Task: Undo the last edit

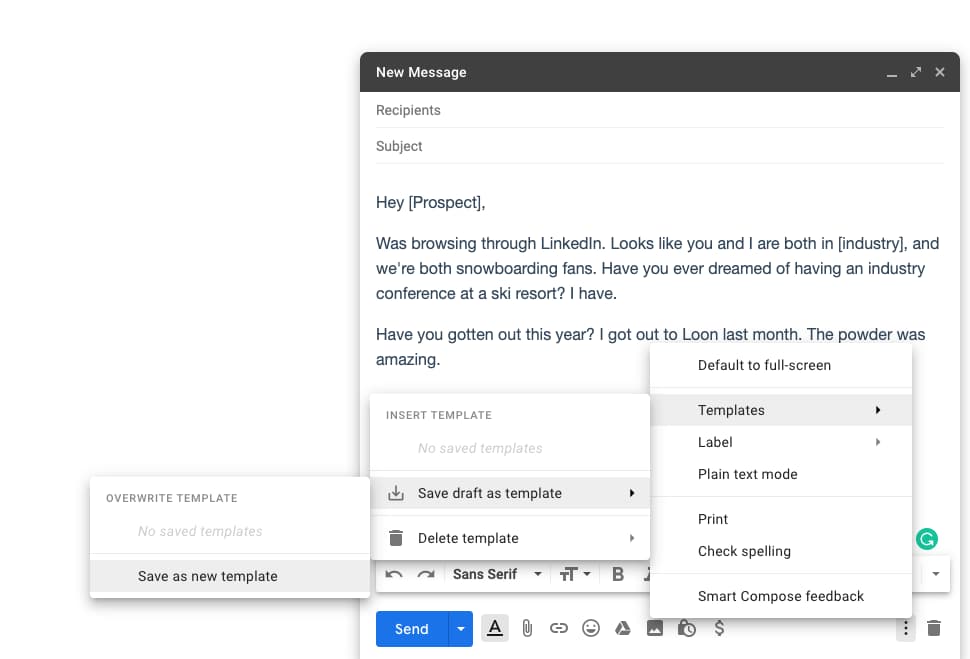Action: click(x=393, y=573)
